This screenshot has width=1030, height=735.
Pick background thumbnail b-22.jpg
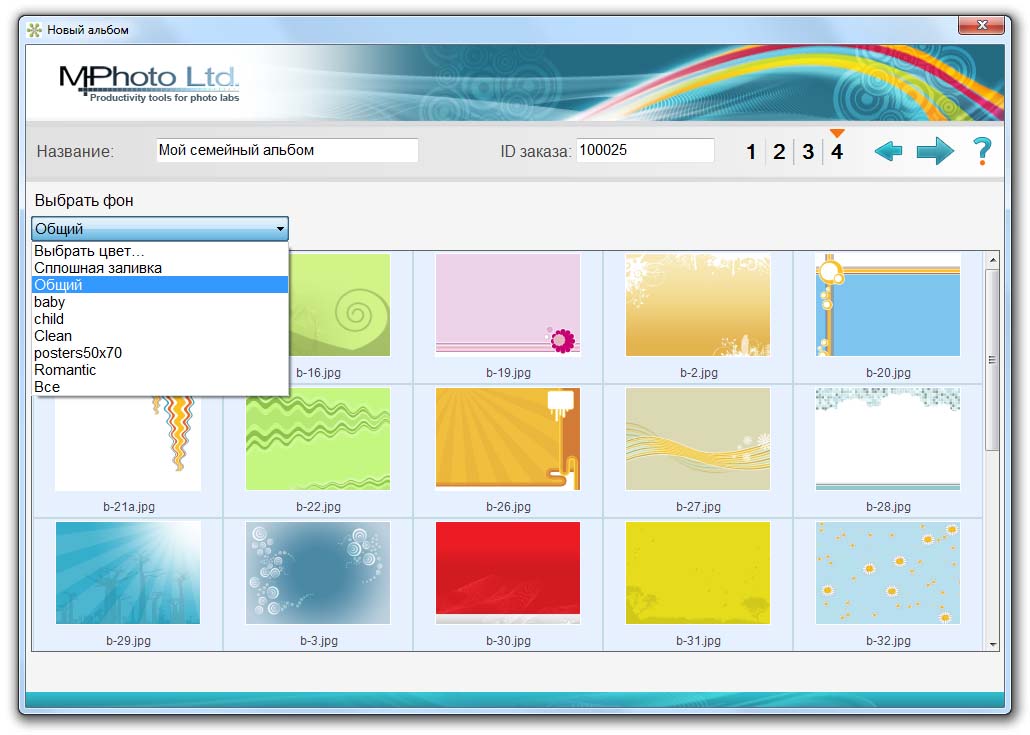[318, 439]
